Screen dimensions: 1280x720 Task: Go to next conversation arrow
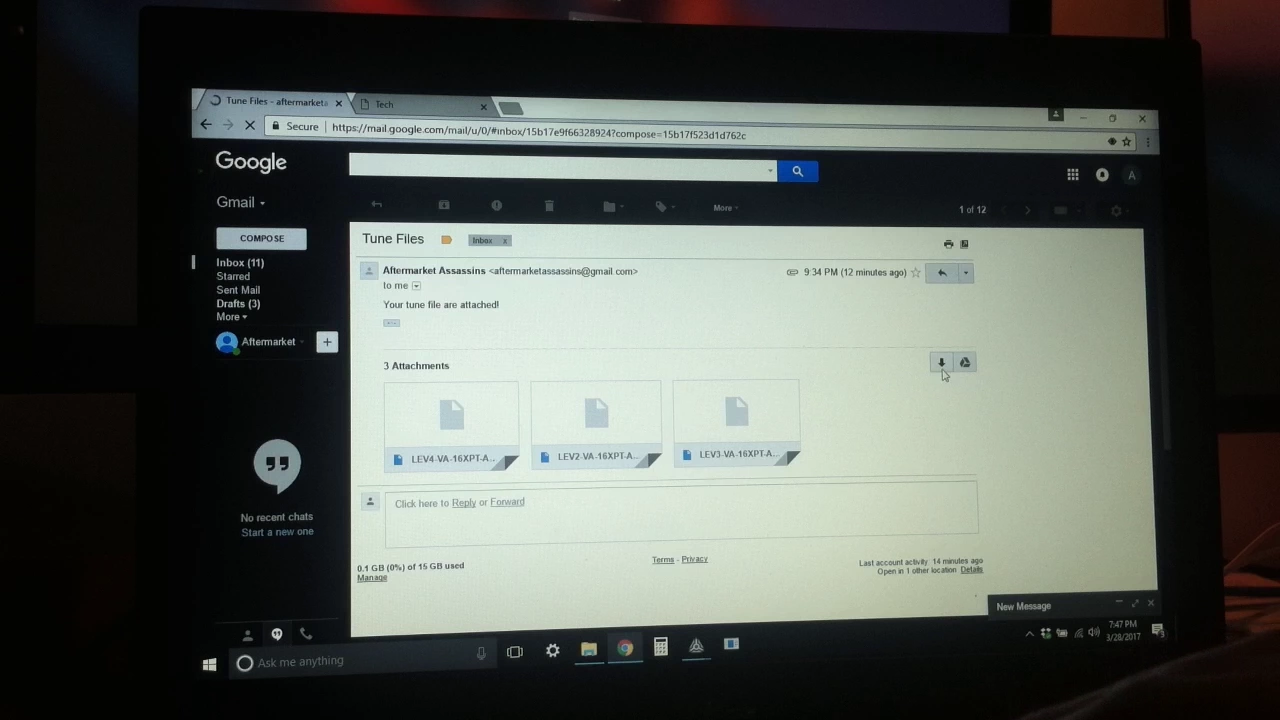(x=1028, y=210)
